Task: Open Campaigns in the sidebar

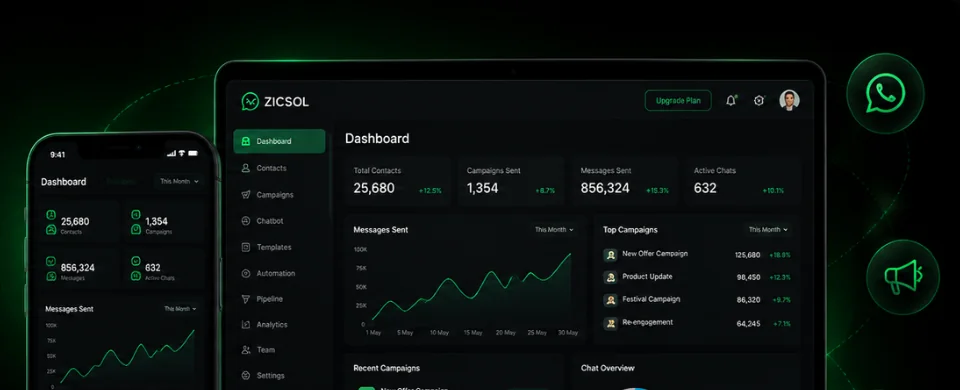Action: point(279,195)
